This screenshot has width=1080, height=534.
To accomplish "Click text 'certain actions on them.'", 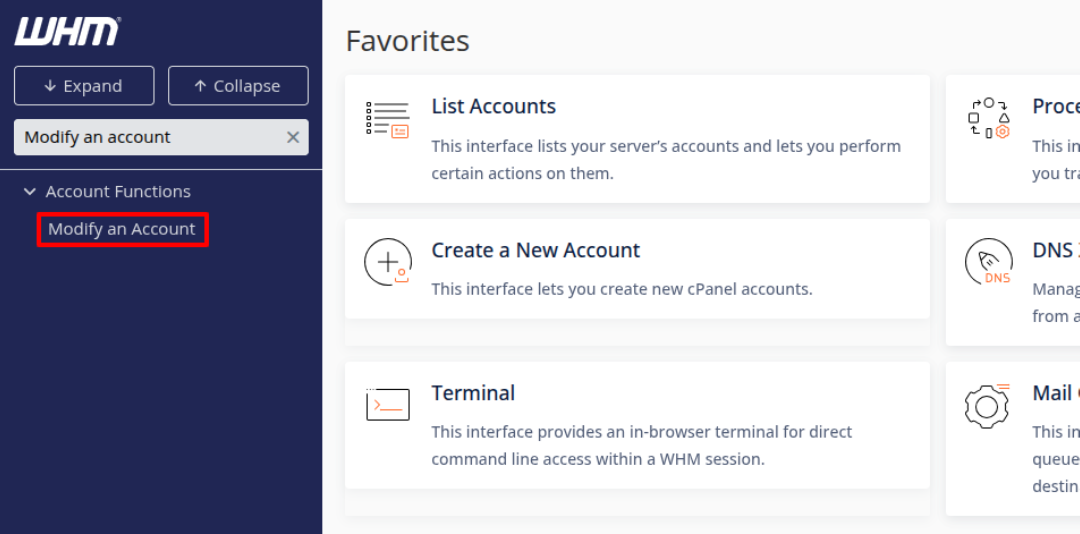I will (522, 174).
